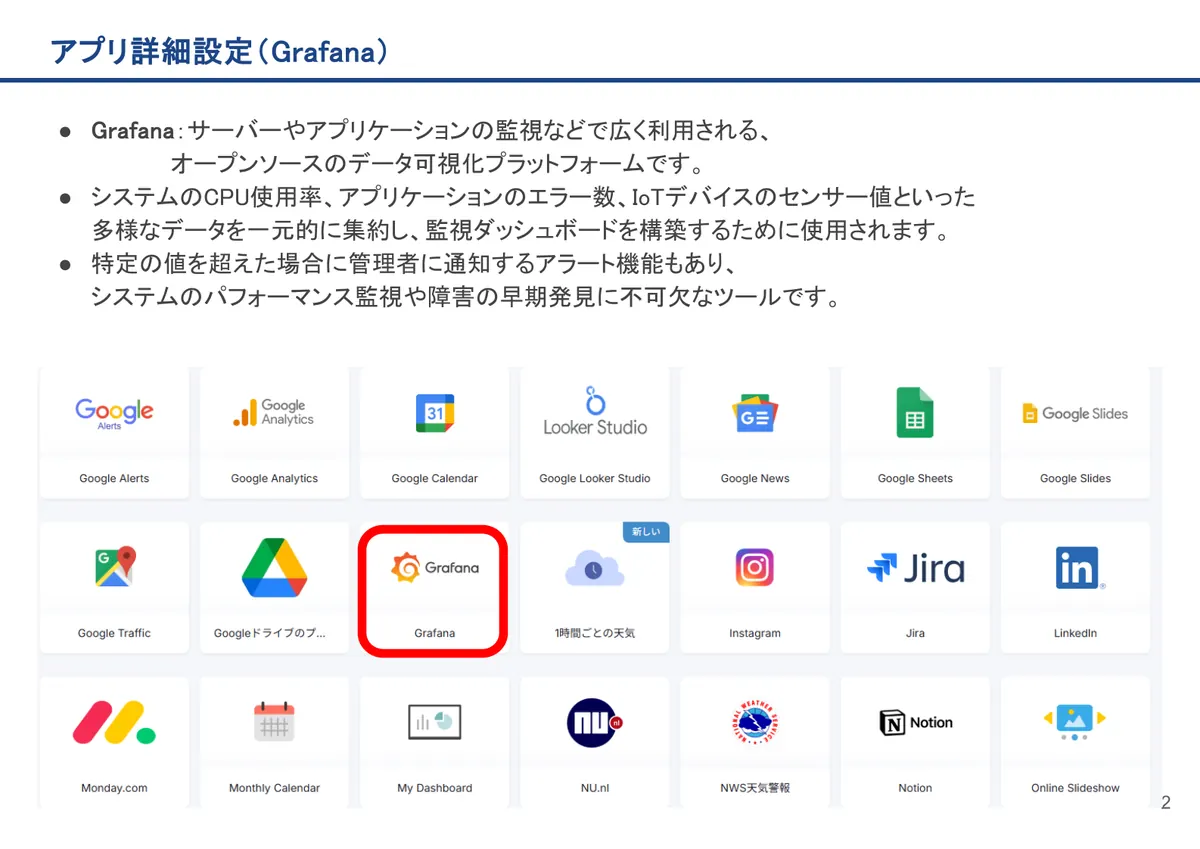This screenshot has width=1200, height=849.
Task: Open the Google Calendar app icon
Action: coord(435,413)
